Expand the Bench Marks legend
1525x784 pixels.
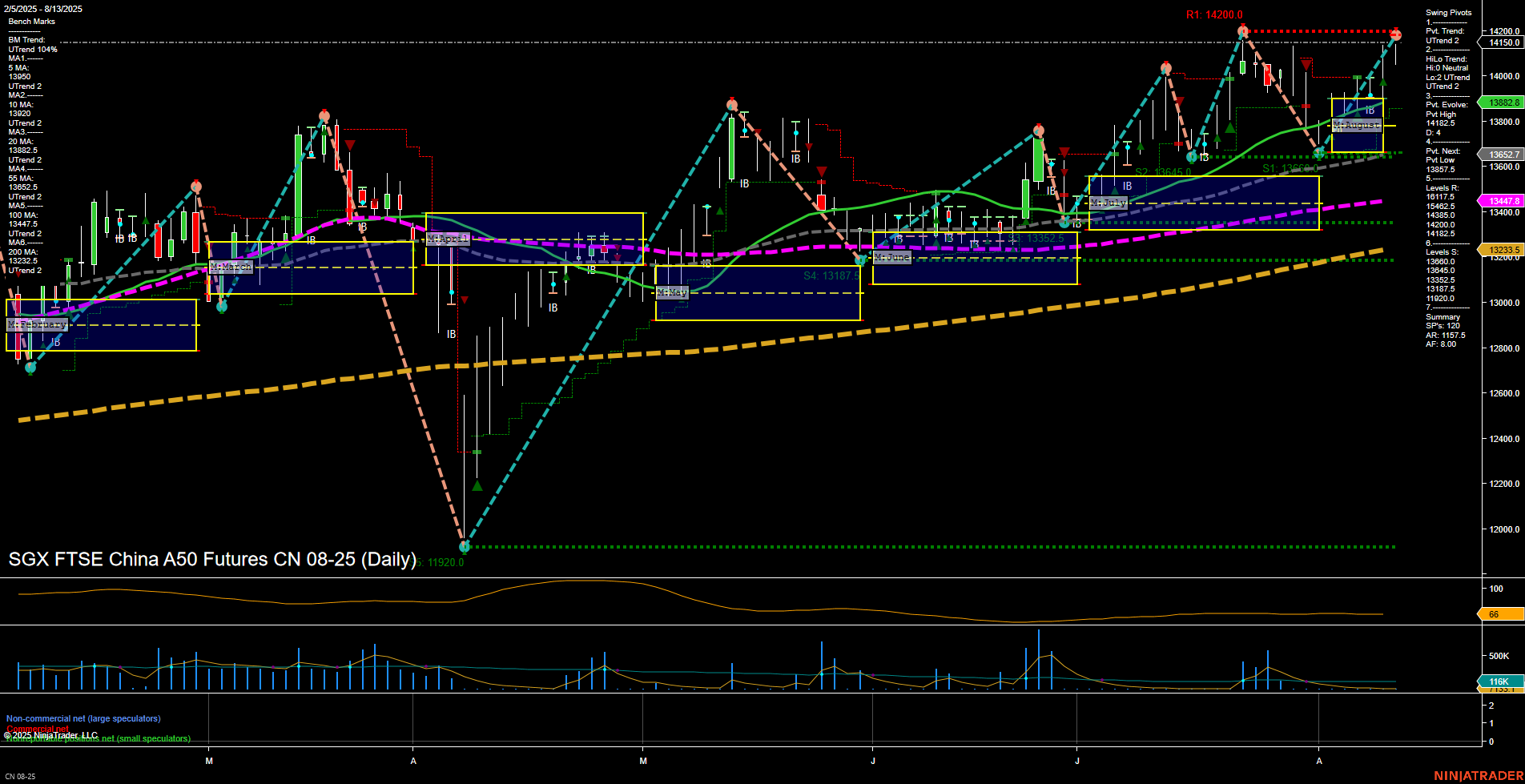pos(34,21)
